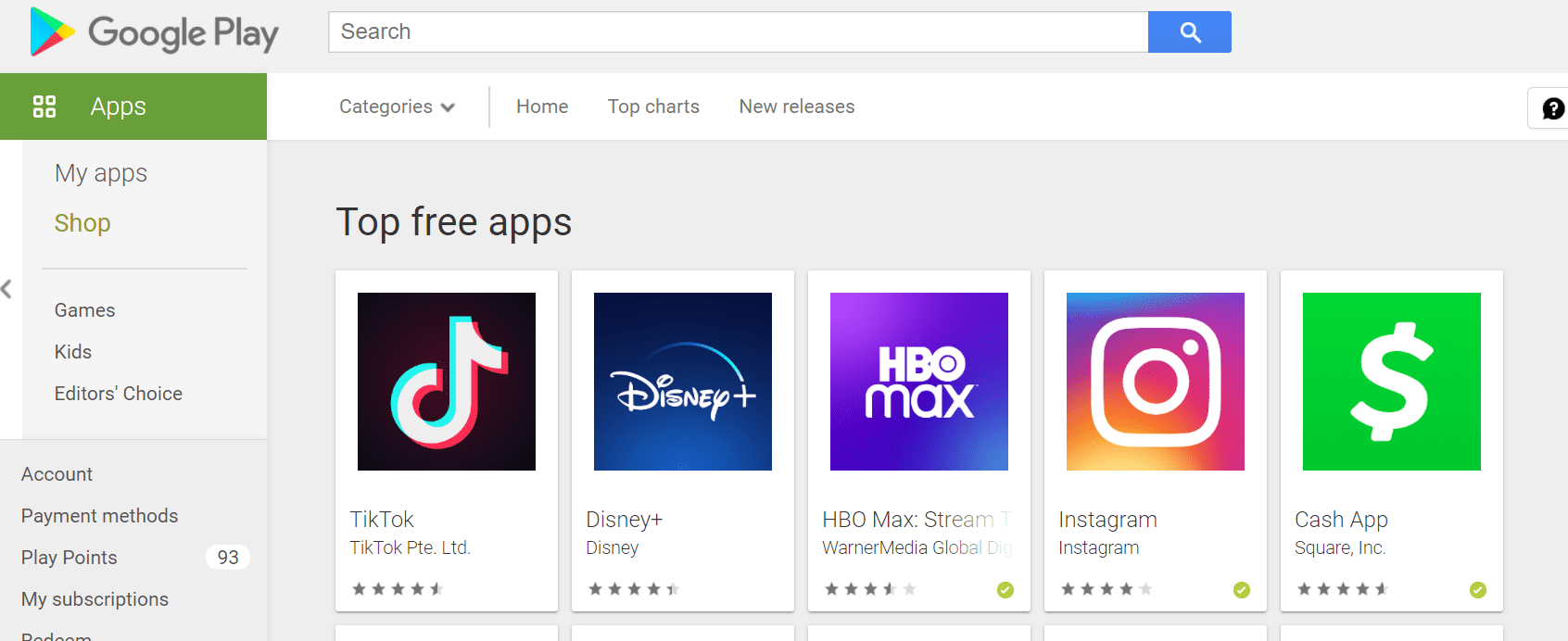The width and height of the screenshot is (1568, 641).
Task: Click the blue search magnifier button
Action: (1189, 32)
